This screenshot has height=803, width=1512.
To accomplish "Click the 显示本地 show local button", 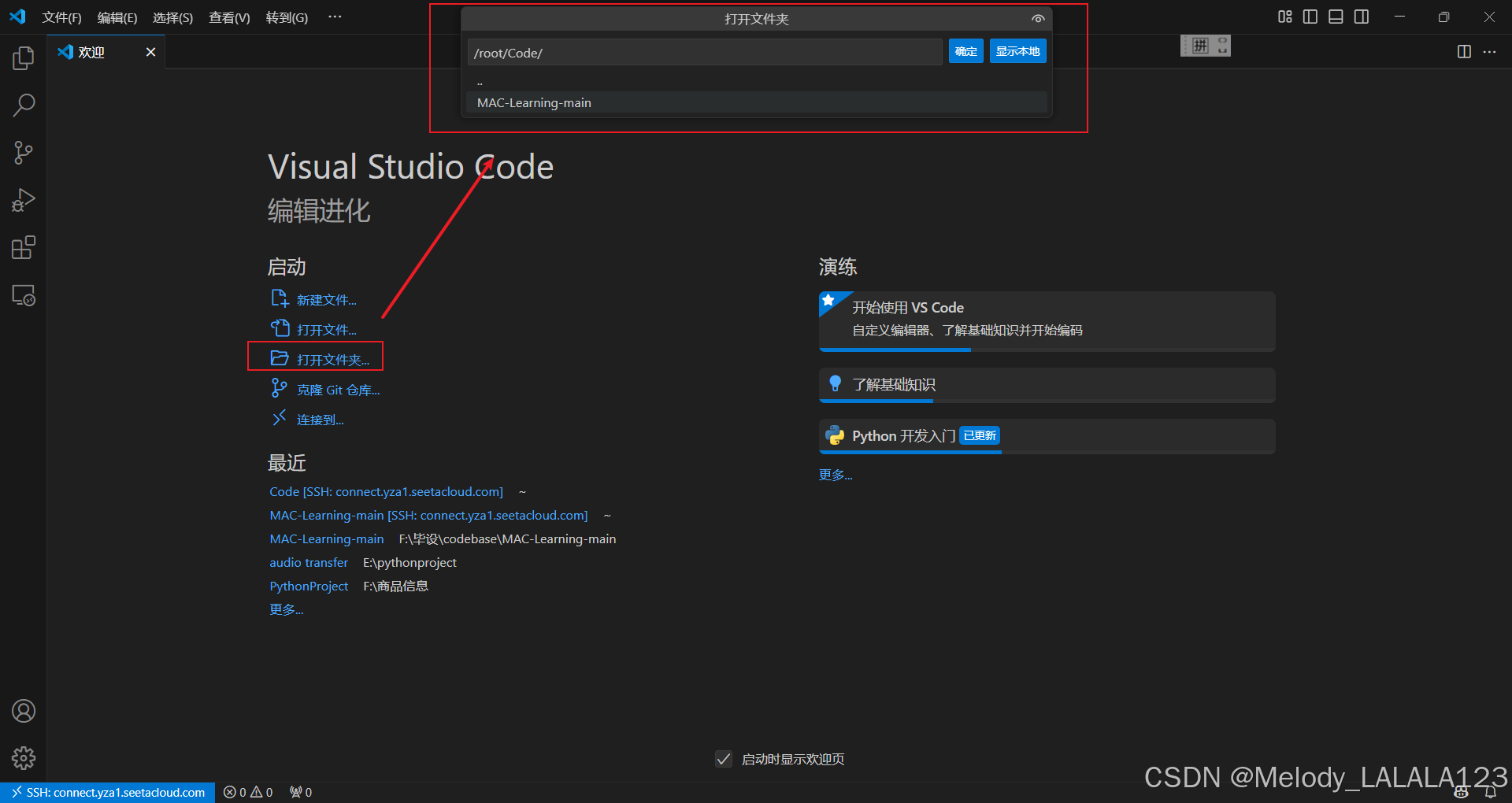I will (1017, 51).
